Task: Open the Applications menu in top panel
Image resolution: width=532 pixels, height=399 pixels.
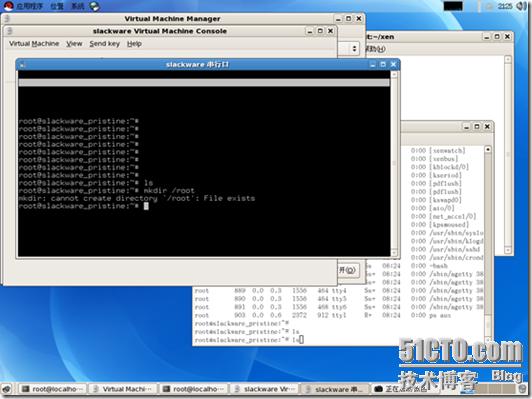Action: click(x=29, y=6)
